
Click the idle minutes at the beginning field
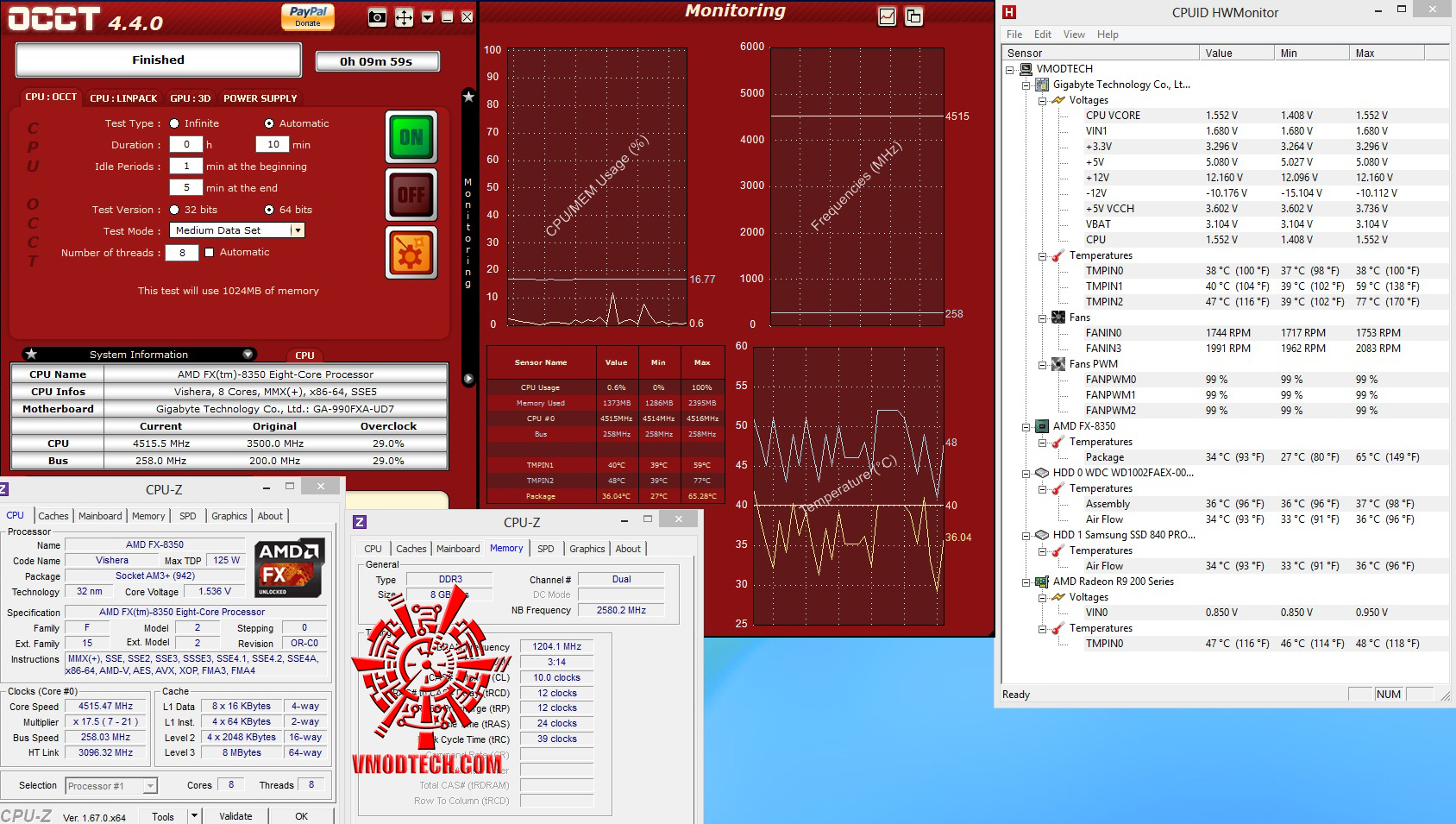[186, 167]
